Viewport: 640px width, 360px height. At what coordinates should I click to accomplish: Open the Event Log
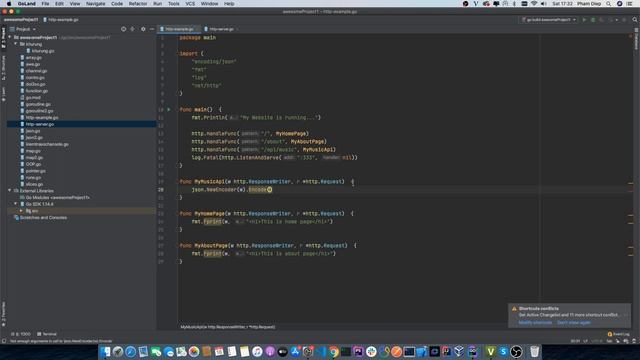click(618, 334)
